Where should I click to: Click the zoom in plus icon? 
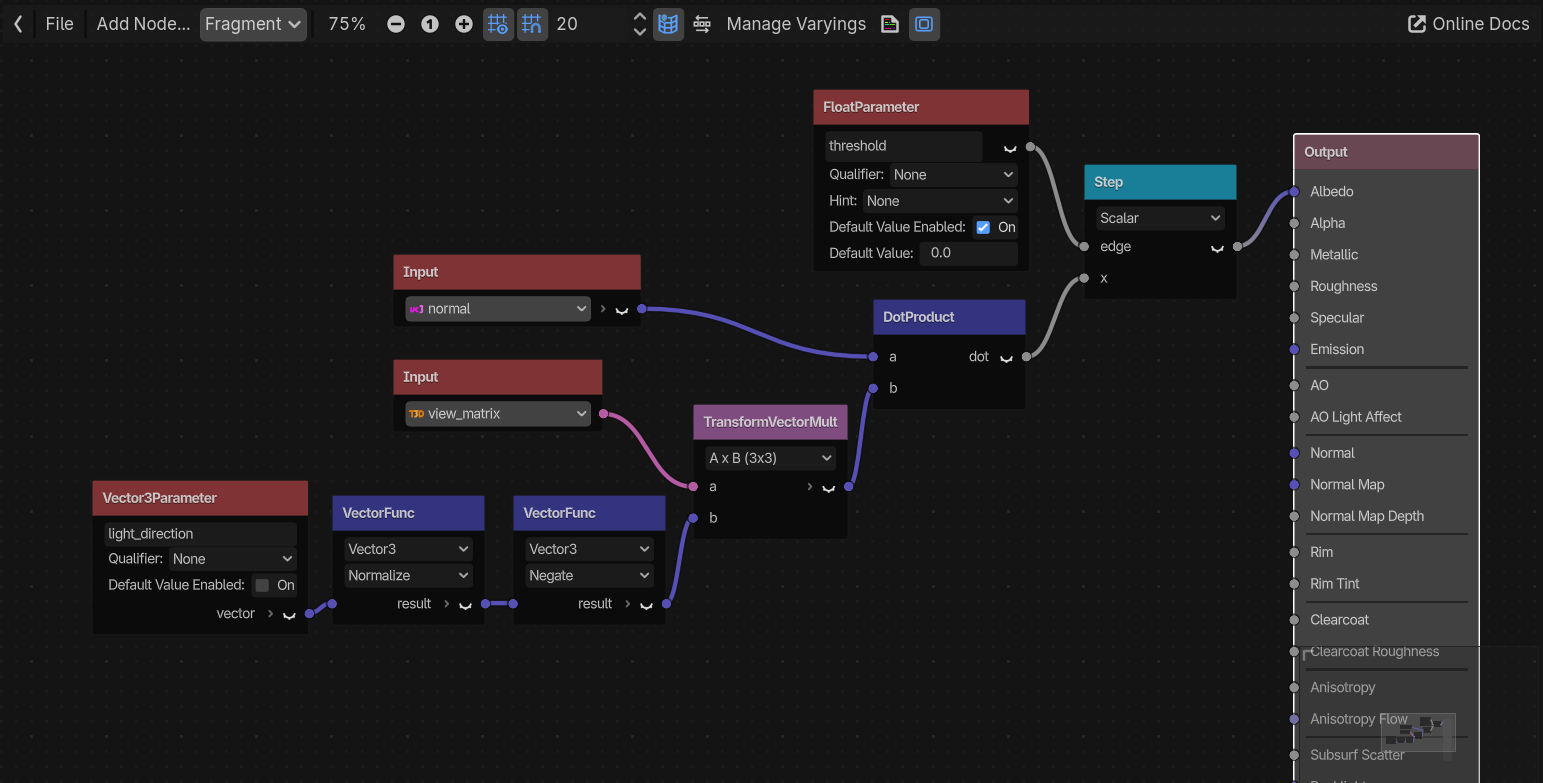click(x=464, y=24)
